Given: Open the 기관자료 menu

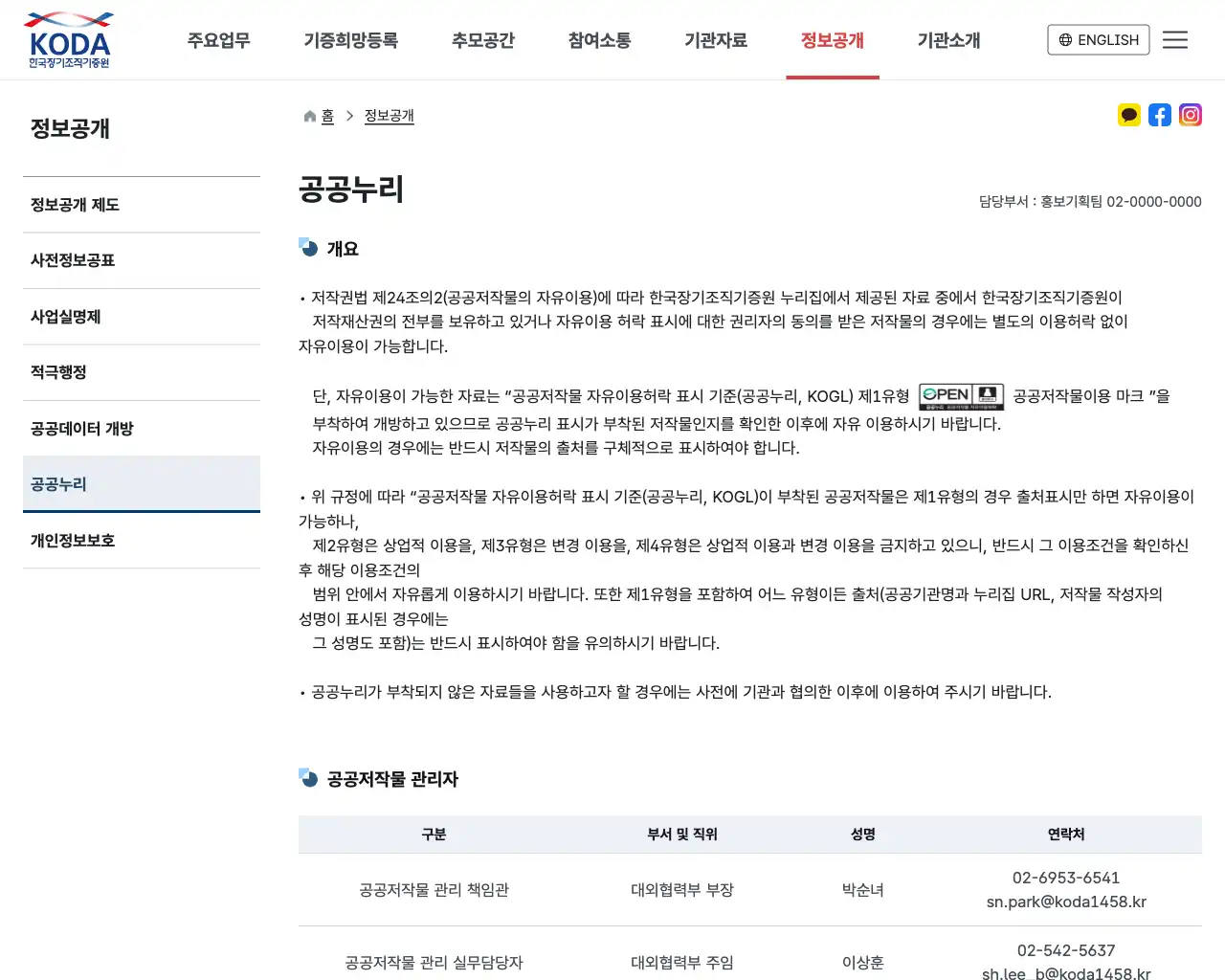Looking at the screenshot, I should [x=717, y=40].
